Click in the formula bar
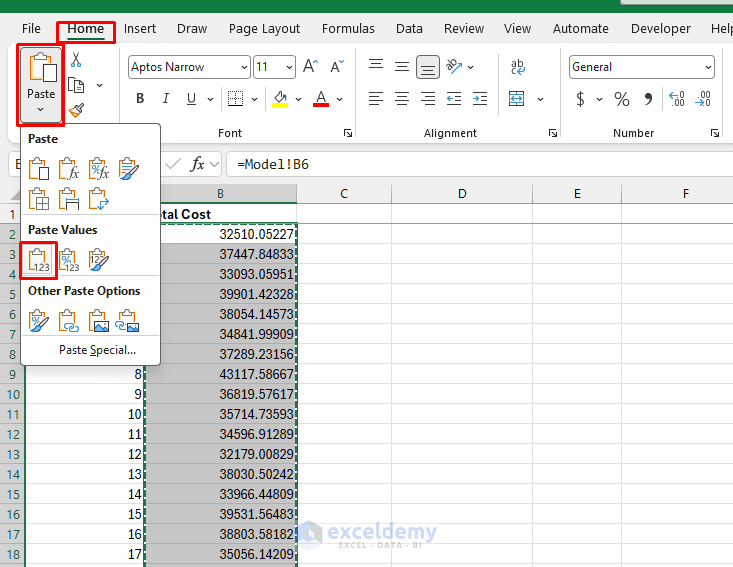Image resolution: width=733 pixels, height=567 pixels. coord(481,164)
